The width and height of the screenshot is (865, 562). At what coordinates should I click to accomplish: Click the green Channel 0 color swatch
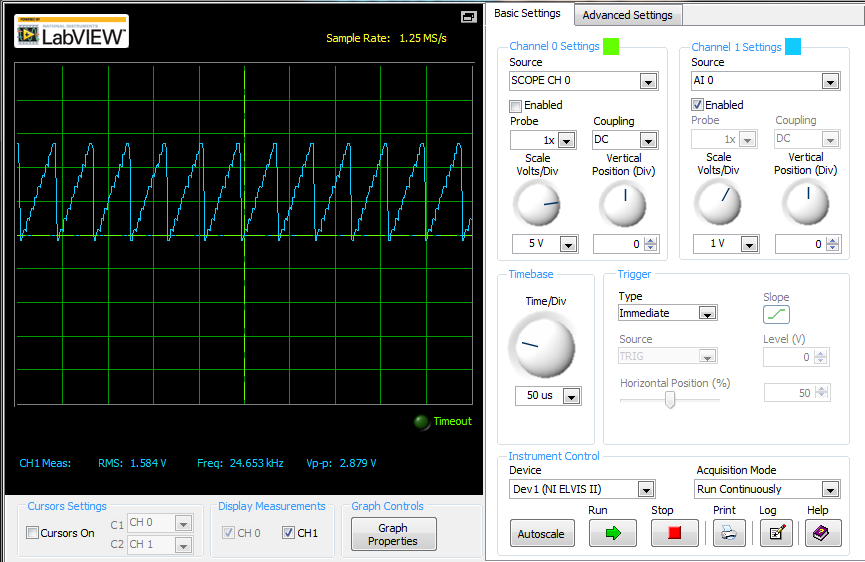point(611,46)
